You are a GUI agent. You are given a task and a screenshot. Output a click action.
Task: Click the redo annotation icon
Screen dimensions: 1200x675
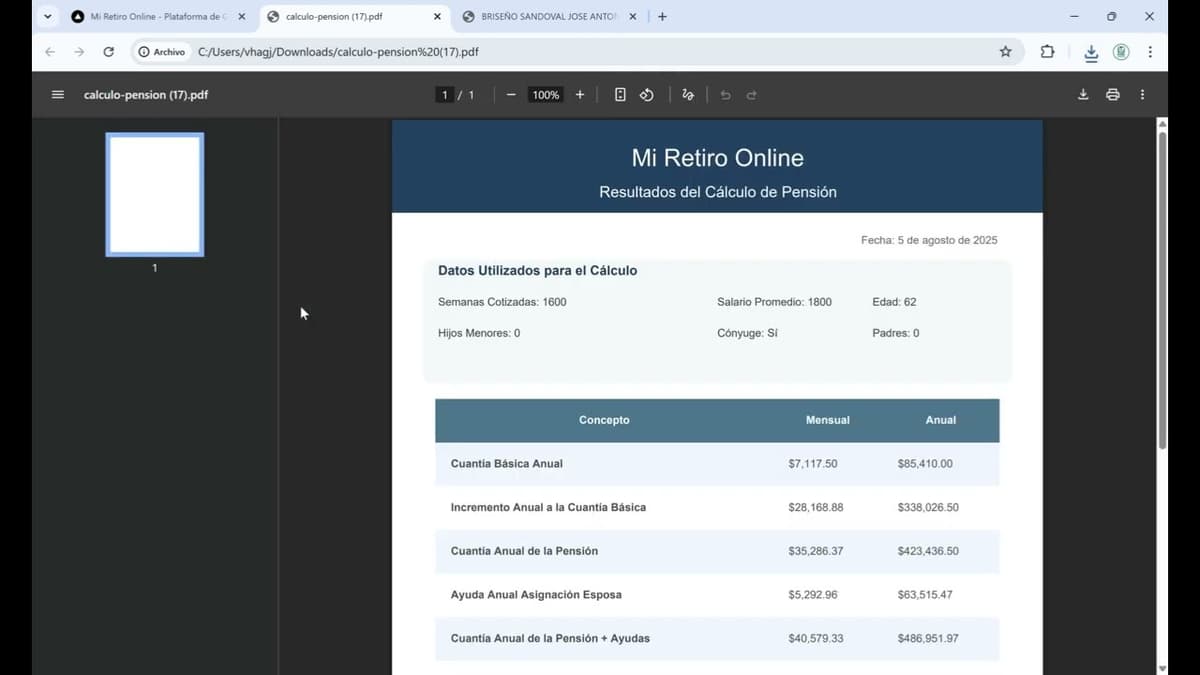click(x=753, y=94)
